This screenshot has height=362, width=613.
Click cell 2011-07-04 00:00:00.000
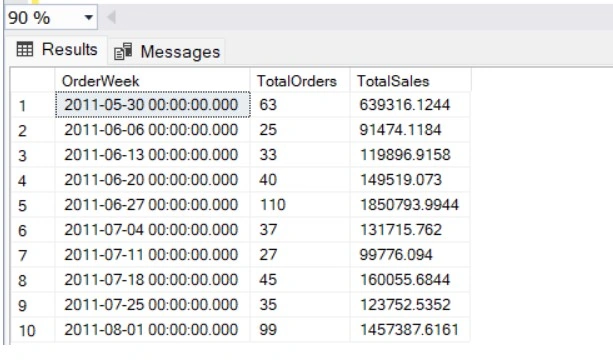click(x=152, y=230)
